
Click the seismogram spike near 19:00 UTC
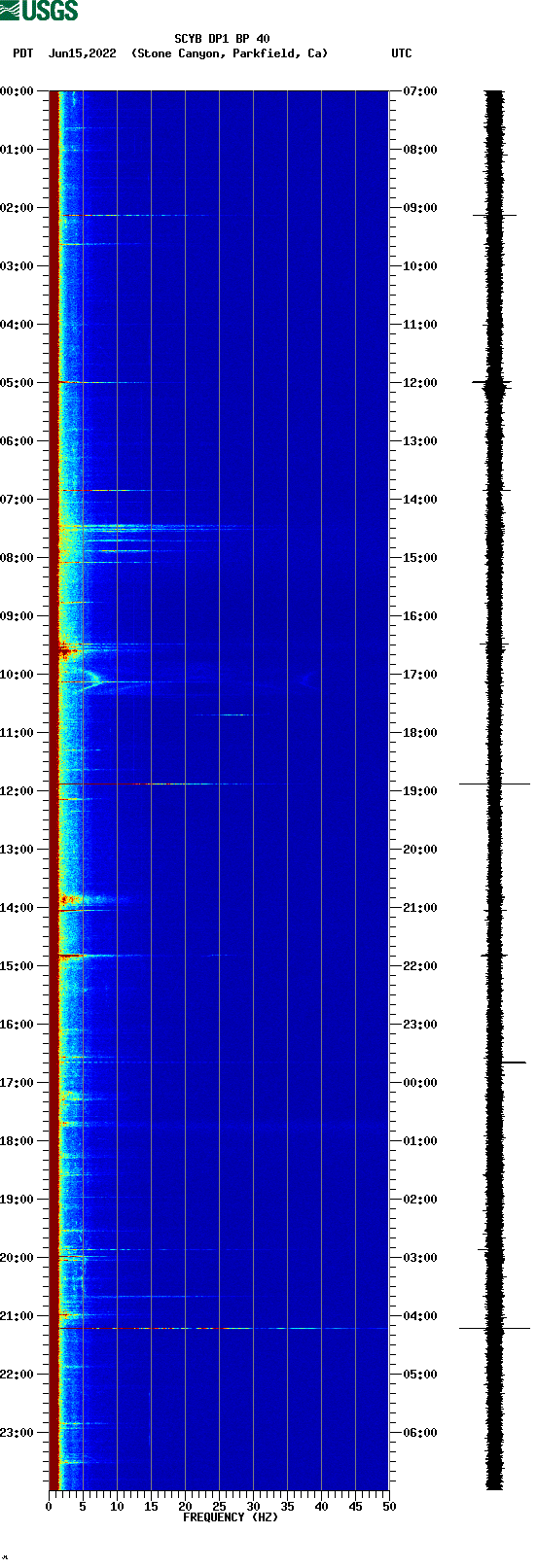[494, 784]
